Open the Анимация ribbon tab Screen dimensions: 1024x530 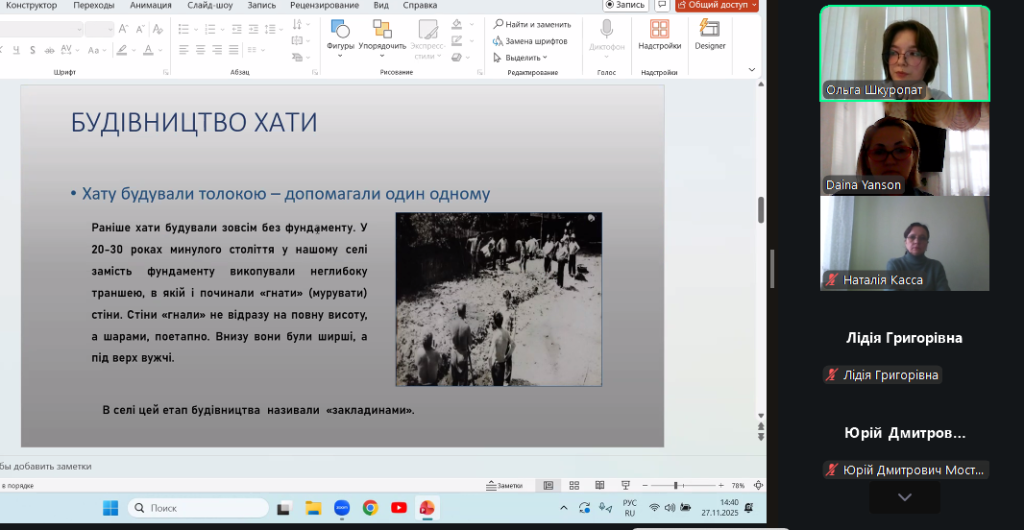pos(150,5)
